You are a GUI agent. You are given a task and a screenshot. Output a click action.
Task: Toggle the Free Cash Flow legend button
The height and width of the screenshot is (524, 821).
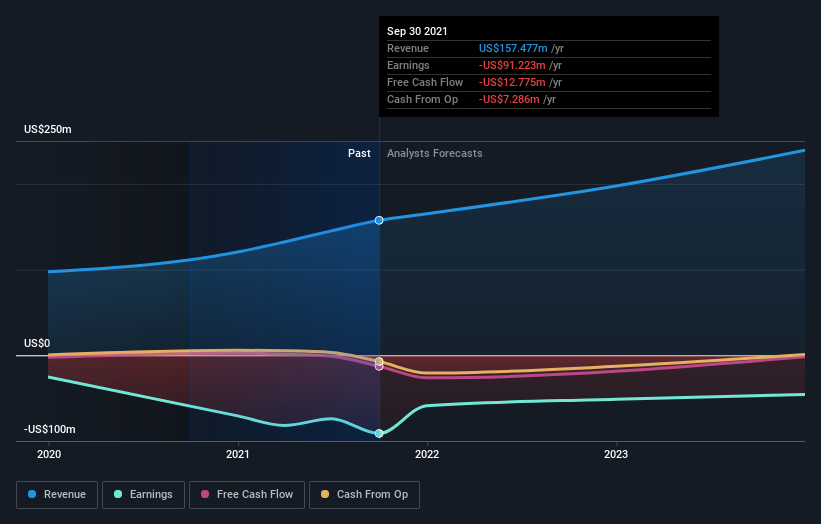[247, 495]
